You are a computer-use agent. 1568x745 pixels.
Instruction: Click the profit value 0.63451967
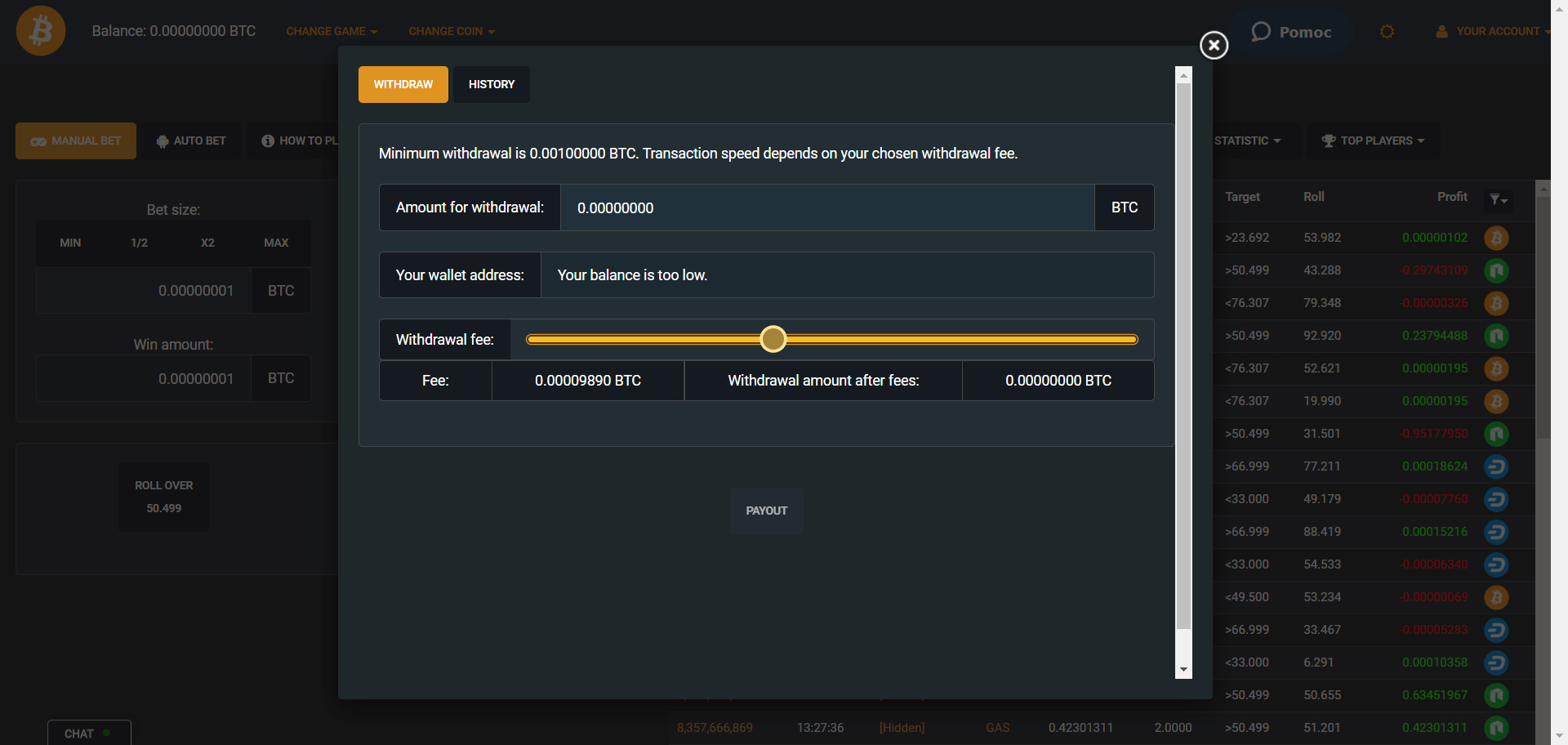click(1435, 695)
